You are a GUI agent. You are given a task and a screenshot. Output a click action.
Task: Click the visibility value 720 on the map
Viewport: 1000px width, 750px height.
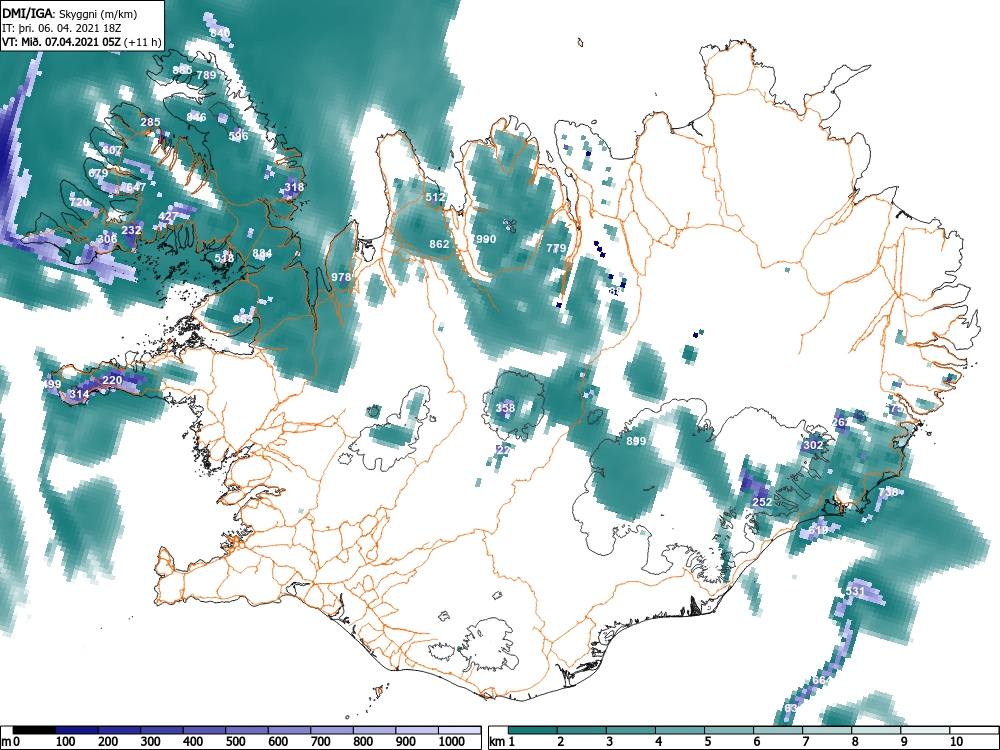[79, 202]
